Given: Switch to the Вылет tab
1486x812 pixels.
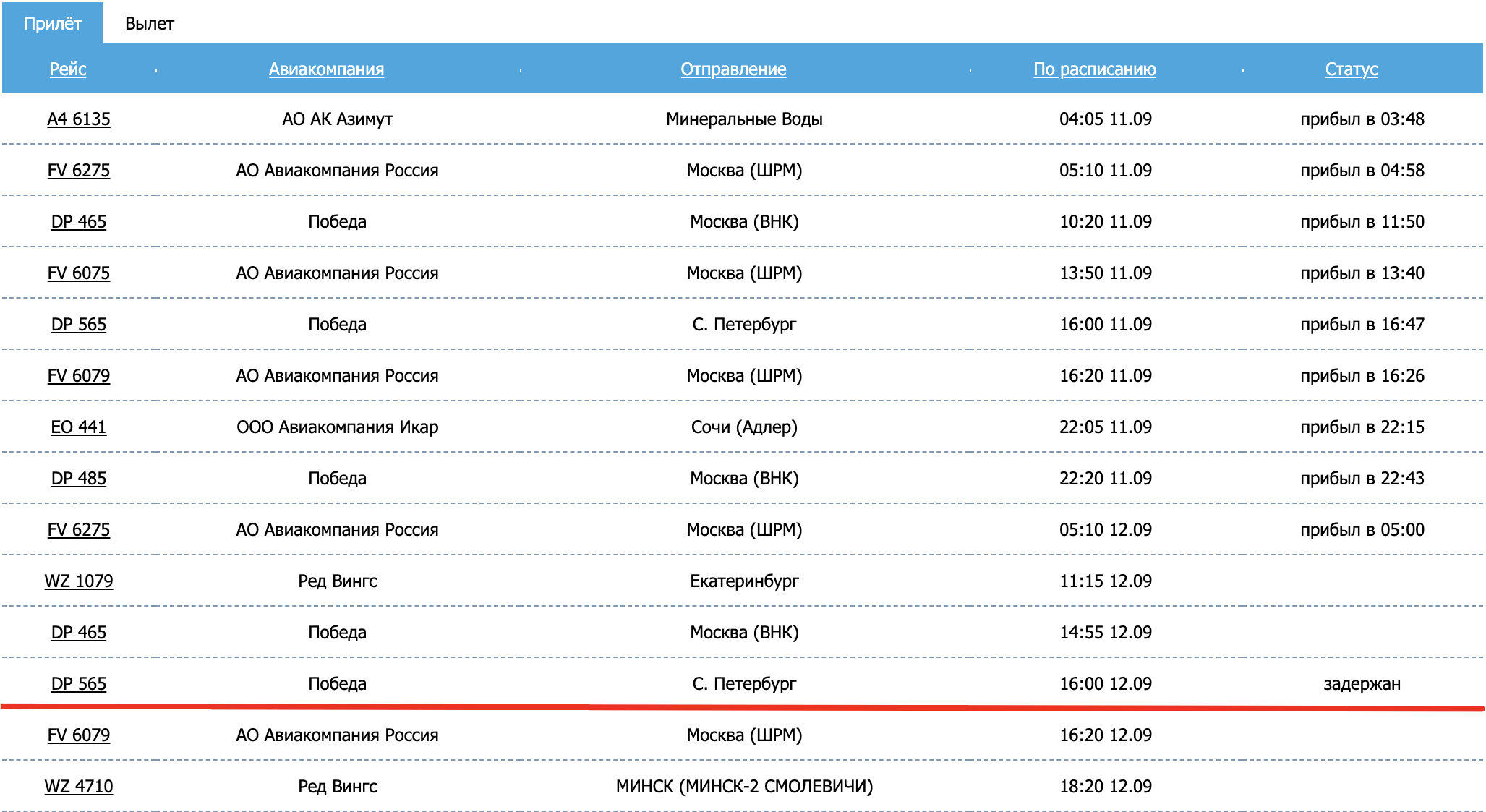Looking at the screenshot, I should pyautogui.click(x=149, y=24).
